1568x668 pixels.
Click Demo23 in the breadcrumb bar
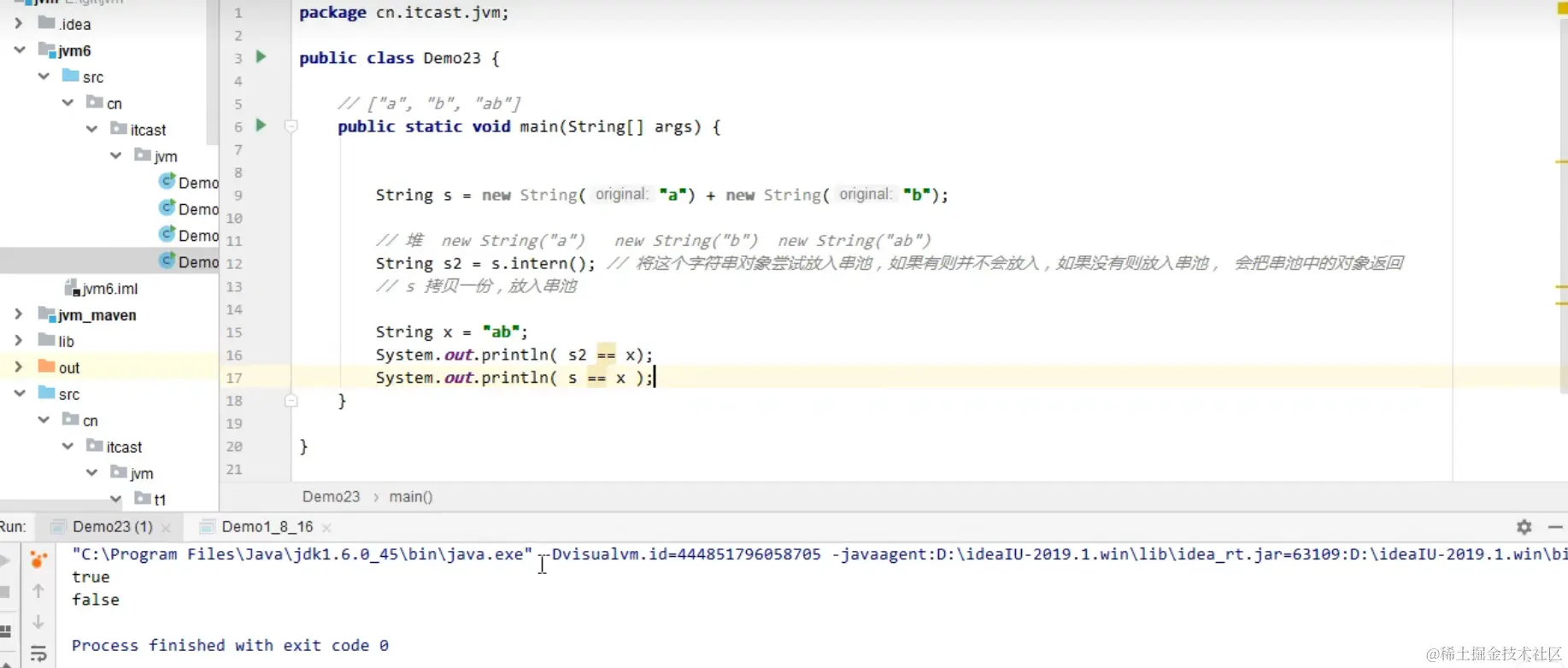331,496
